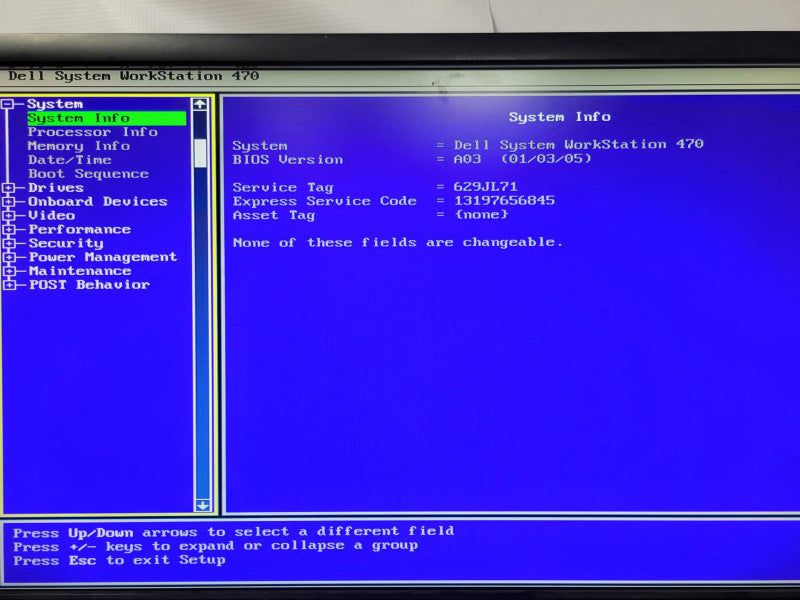Select the highlighted System Info entry
Image resolution: width=800 pixels, height=600 pixels.
tap(107, 118)
